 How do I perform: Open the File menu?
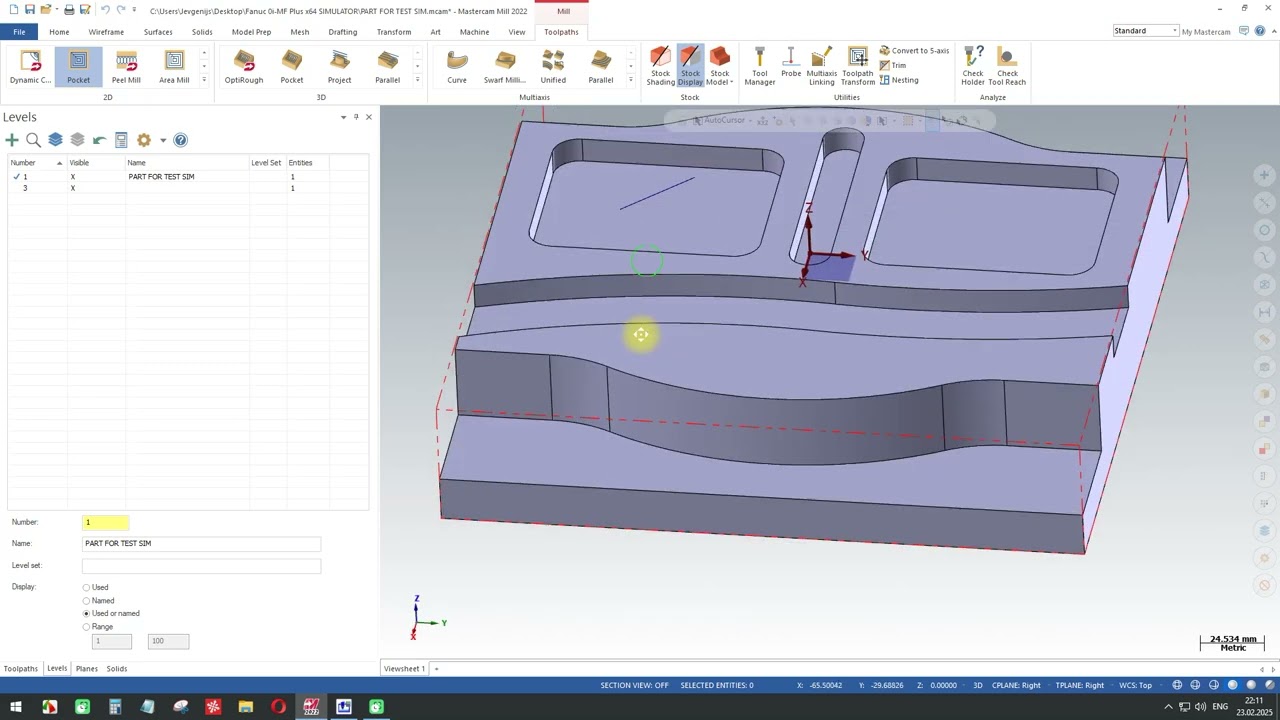19,32
